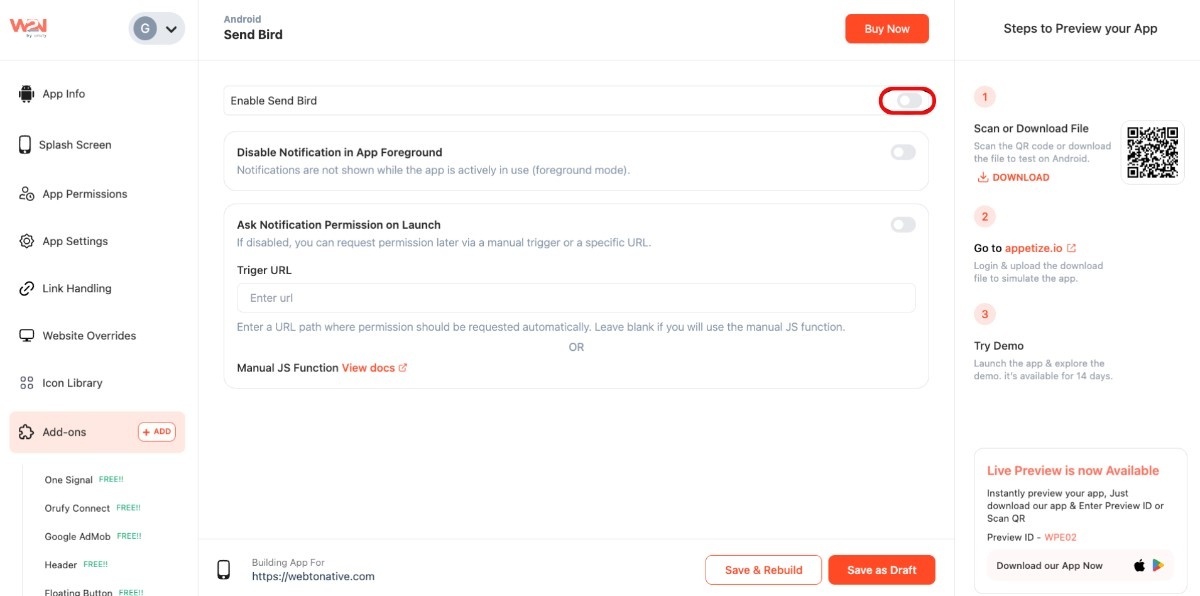Expand the Add-ons section in sidebar
Viewport: 1200px width, 596px height.
point(65,432)
